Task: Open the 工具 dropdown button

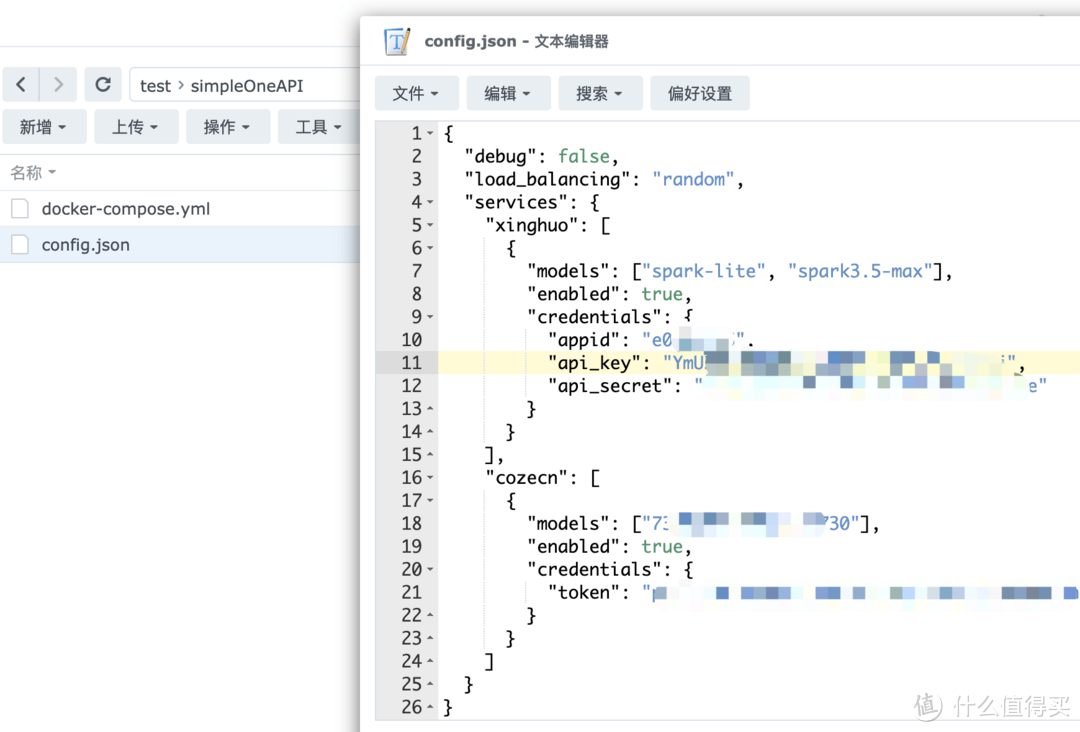Action: click(318, 127)
